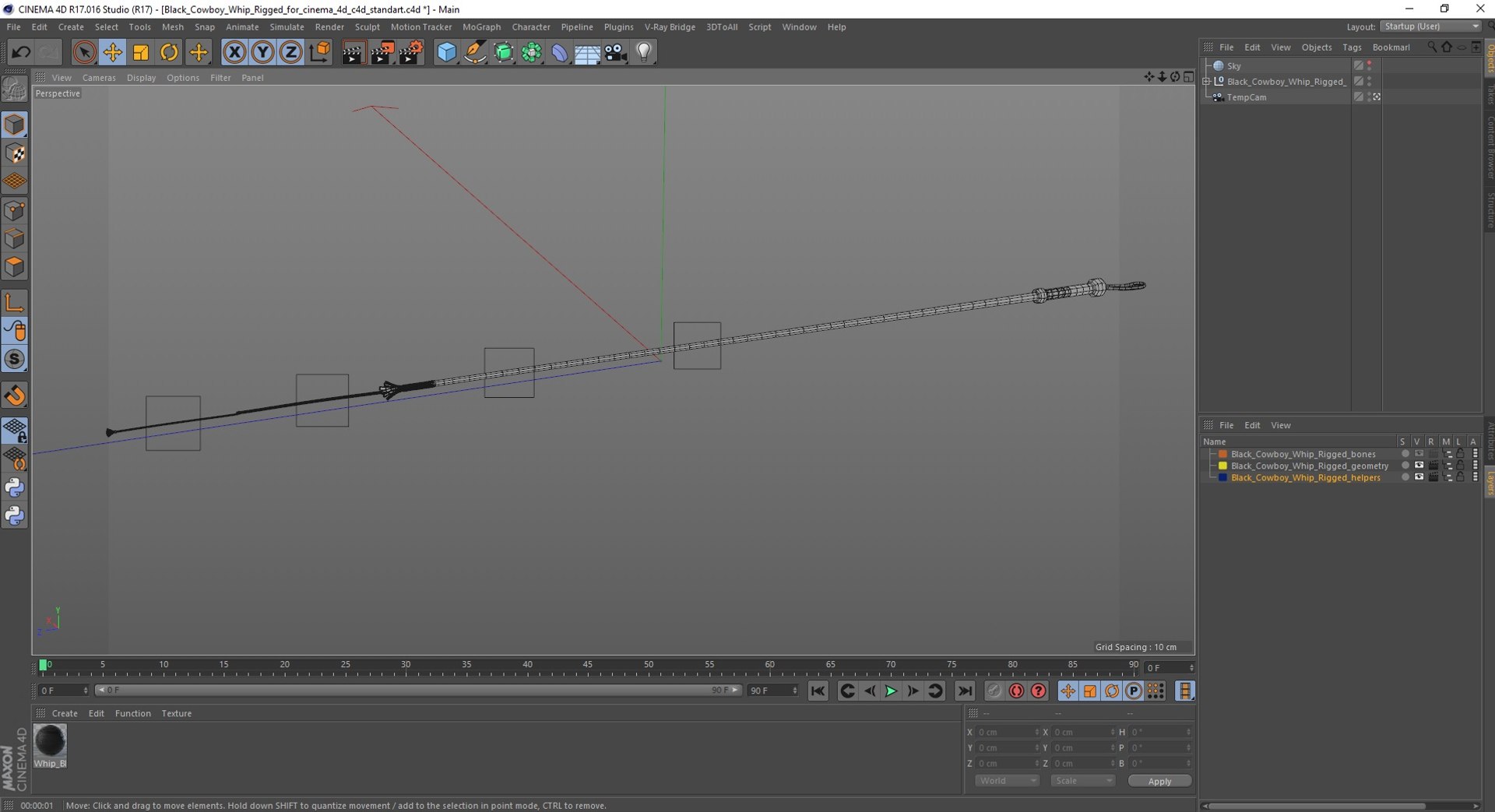Toggle Y axis lock
1495x812 pixels.
262,52
